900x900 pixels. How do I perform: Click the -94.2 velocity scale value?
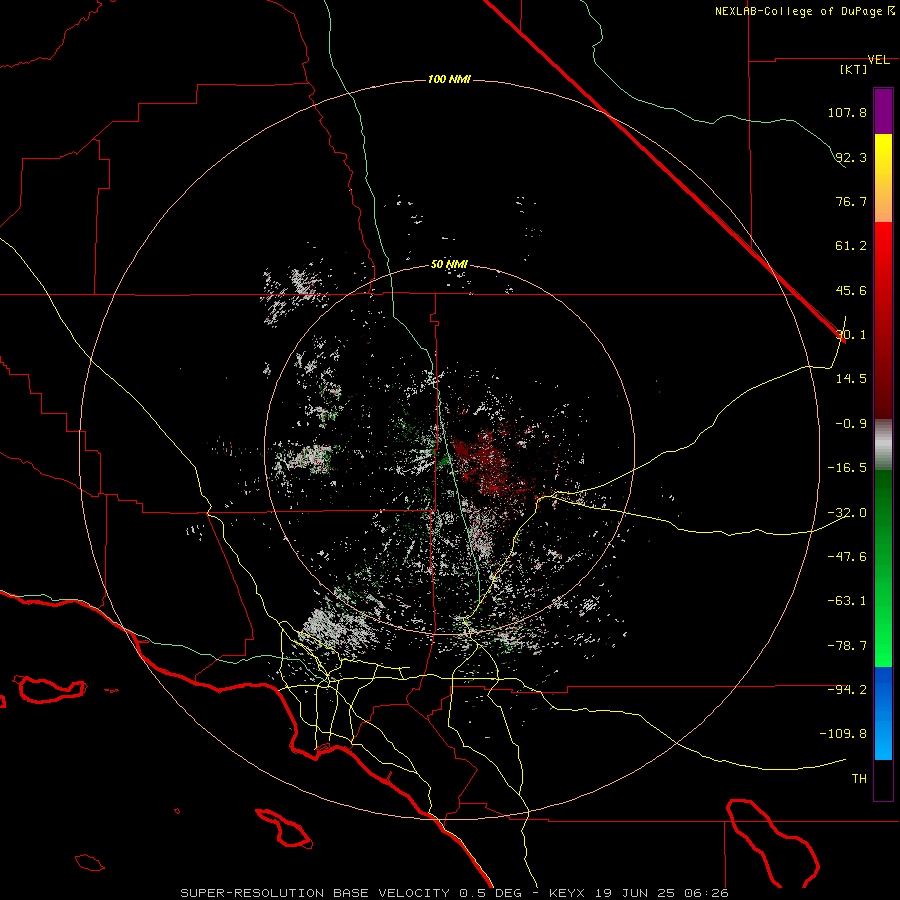pos(847,690)
